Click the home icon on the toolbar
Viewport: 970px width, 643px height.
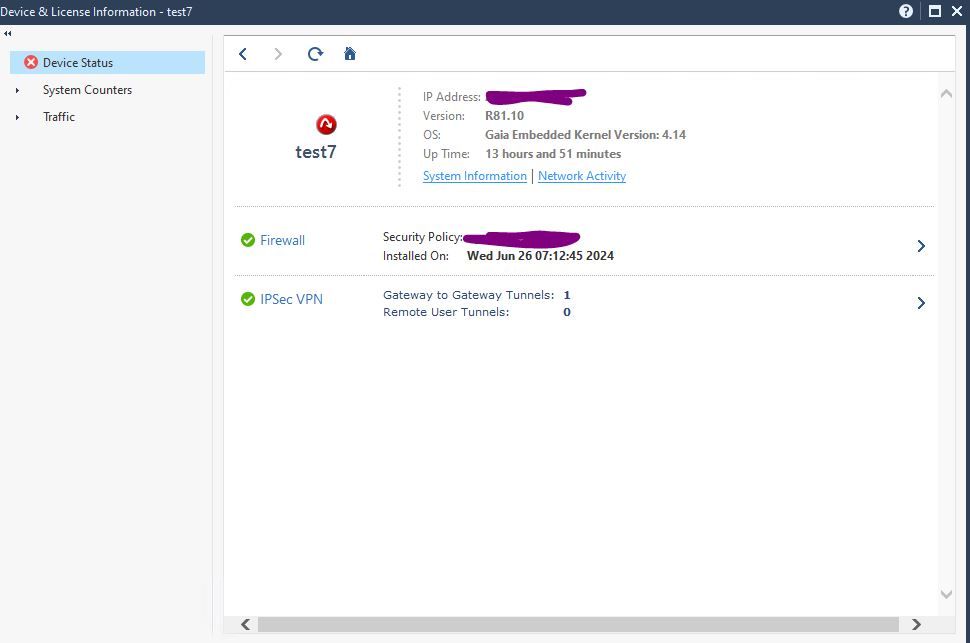pyautogui.click(x=349, y=53)
